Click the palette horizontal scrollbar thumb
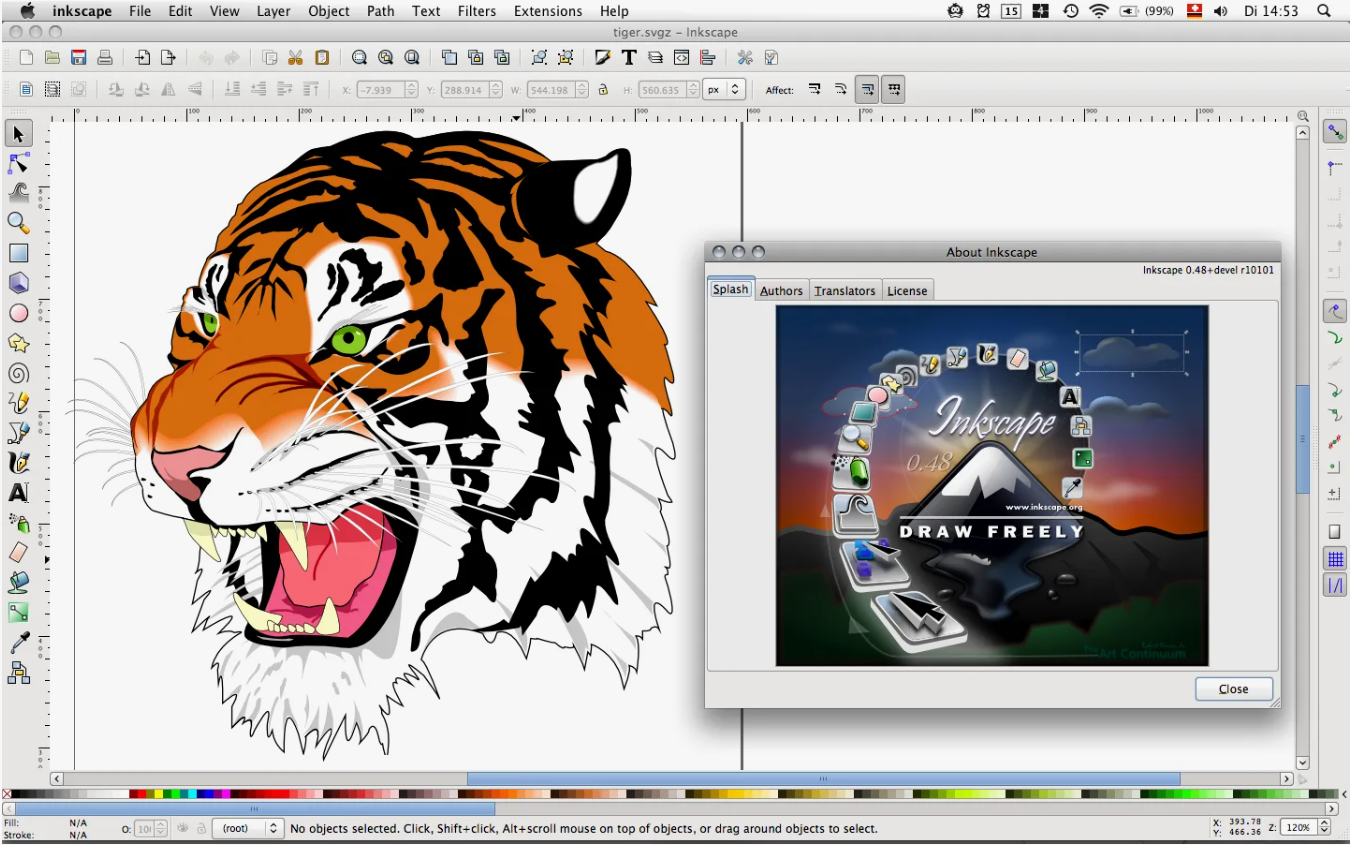1350x845 pixels. tap(255, 809)
